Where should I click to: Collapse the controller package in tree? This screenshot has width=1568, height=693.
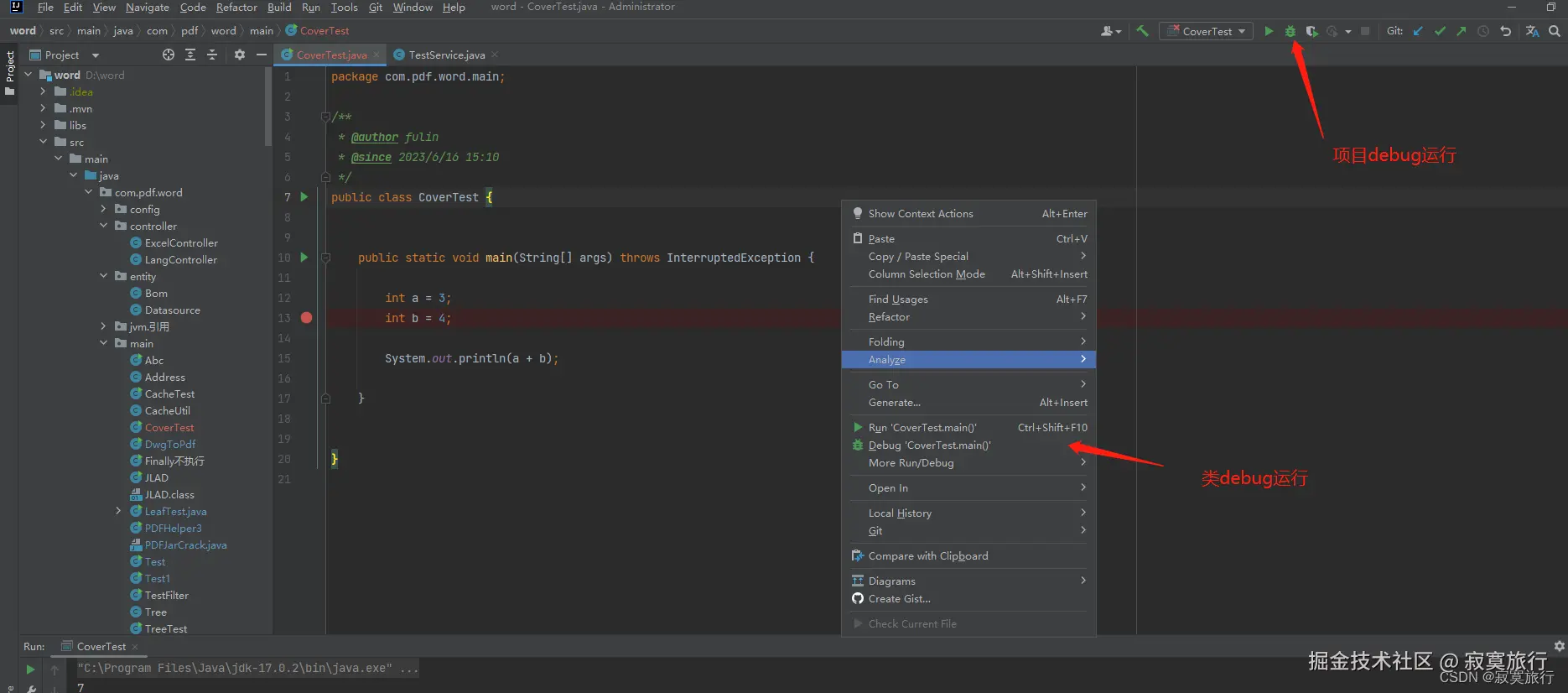(104, 226)
